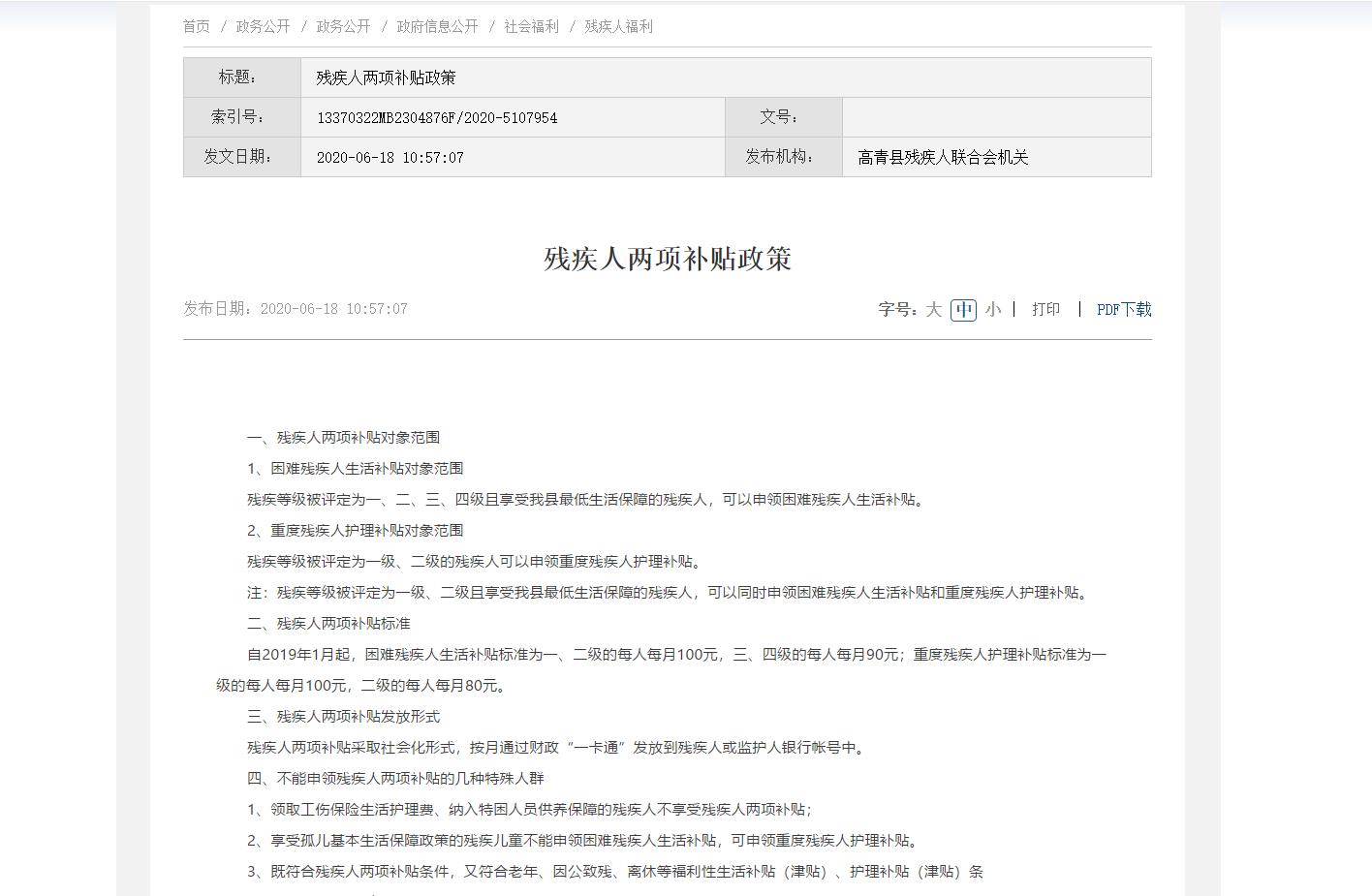The width and height of the screenshot is (1372, 896).
Task: Click the large article heading 残疾人两项补贴政策
Action: coord(668,259)
